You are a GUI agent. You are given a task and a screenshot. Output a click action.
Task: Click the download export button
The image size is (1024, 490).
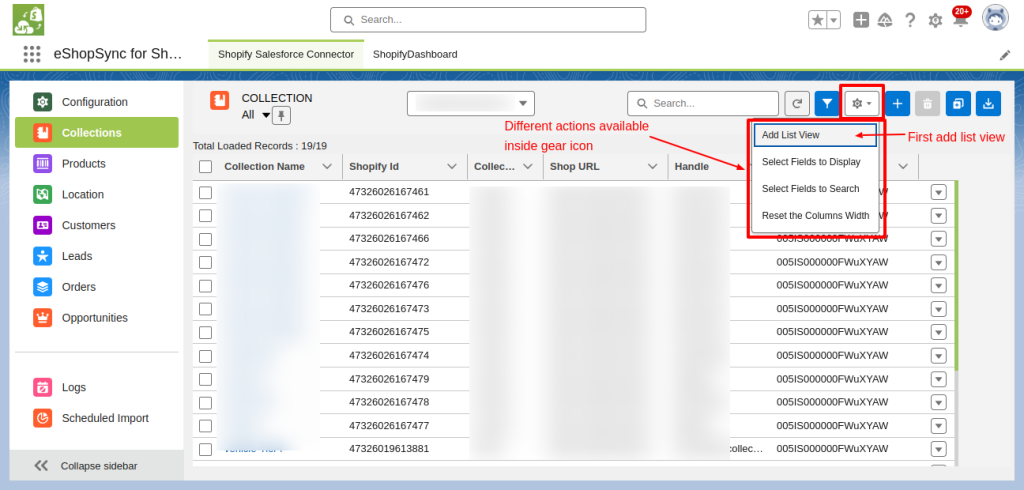[x=989, y=103]
